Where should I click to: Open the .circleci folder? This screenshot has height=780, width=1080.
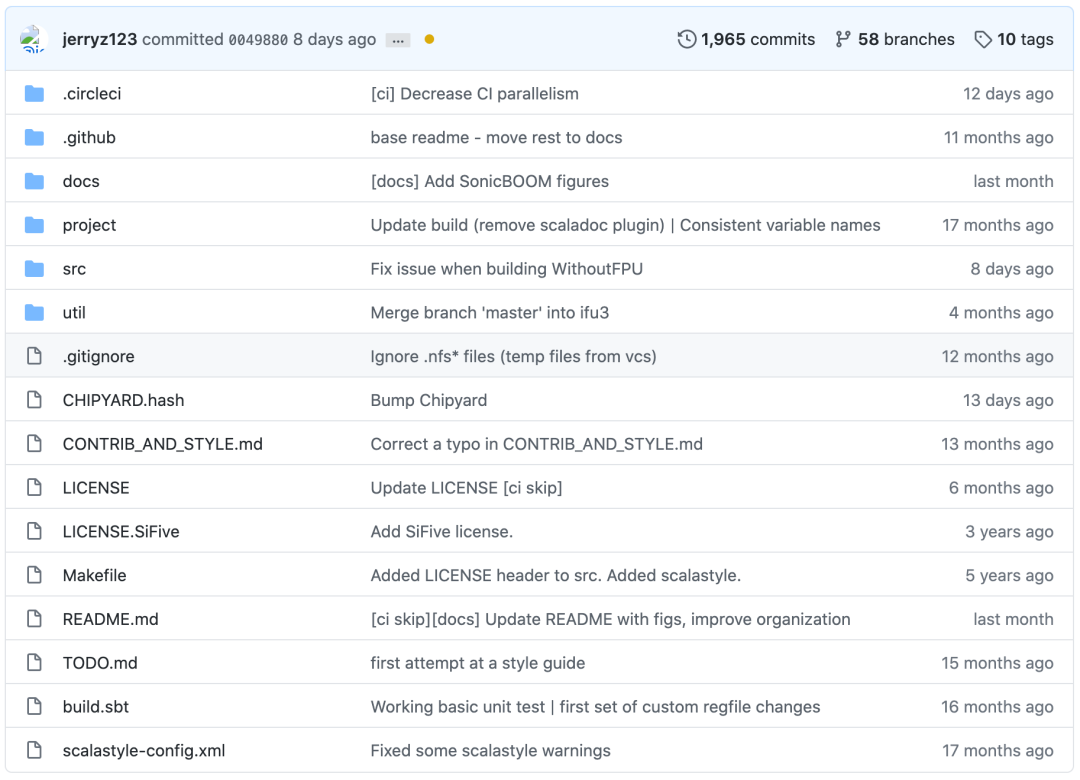coord(92,94)
